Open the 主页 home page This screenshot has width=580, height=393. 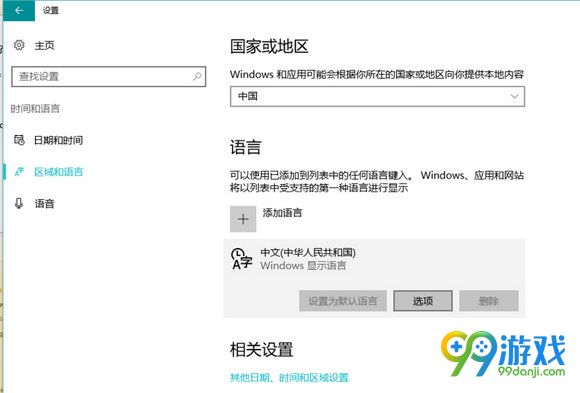(x=44, y=46)
